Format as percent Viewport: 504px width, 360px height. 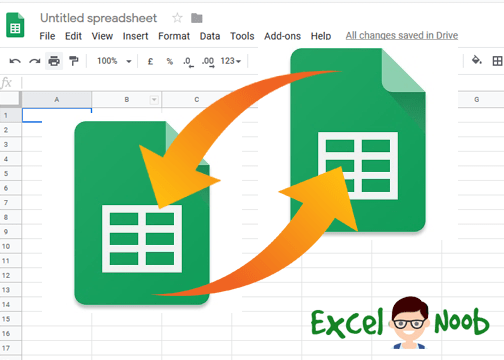point(170,61)
